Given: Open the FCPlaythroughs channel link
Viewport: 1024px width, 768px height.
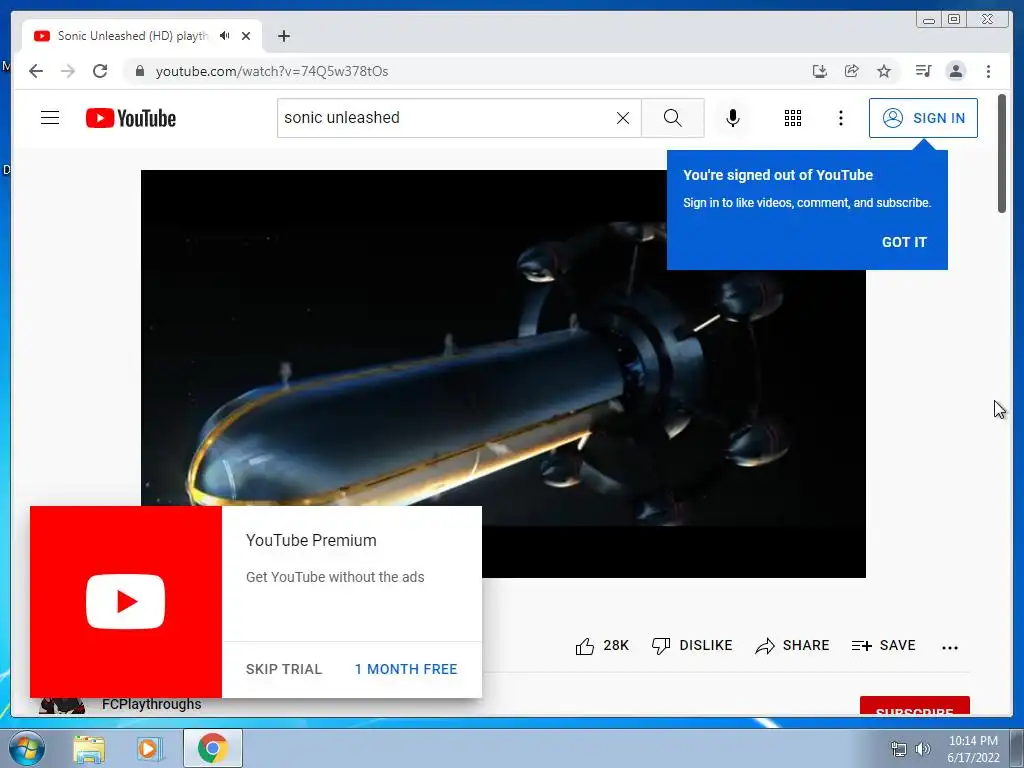Looking at the screenshot, I should [x=152, y=704].
